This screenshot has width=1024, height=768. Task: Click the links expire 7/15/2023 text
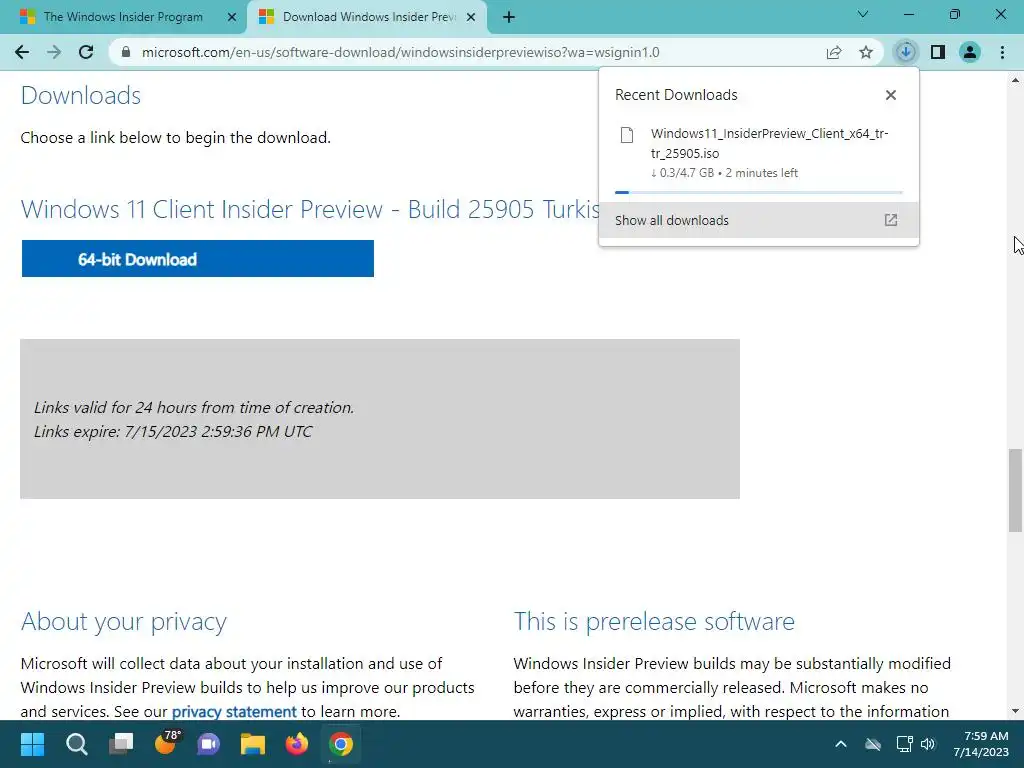pyautogui.click(x=173, y=432)
